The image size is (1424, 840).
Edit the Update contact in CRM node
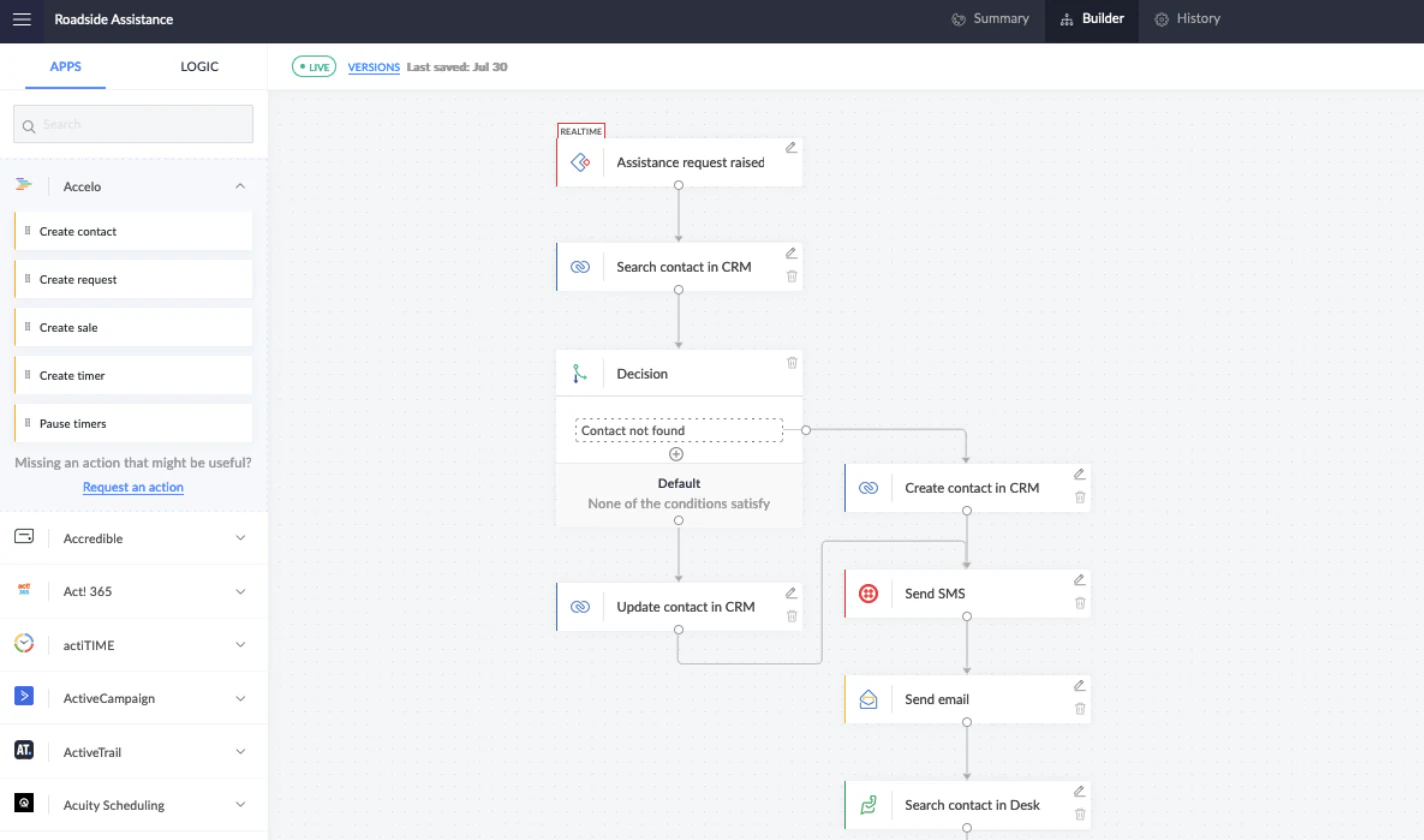click(x=791, y=593)
